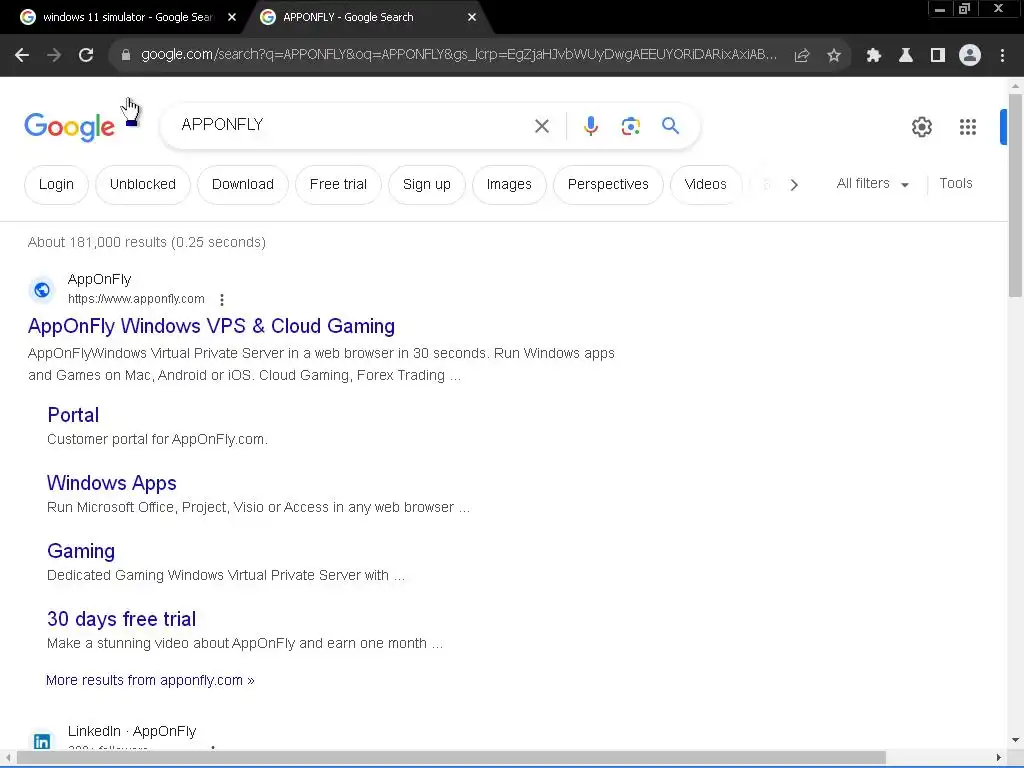Viewport: 1024px width, 768px height.
Task: Search by image with the Lens camera icon
Action: pyautogui.click(x=630, y=126)
